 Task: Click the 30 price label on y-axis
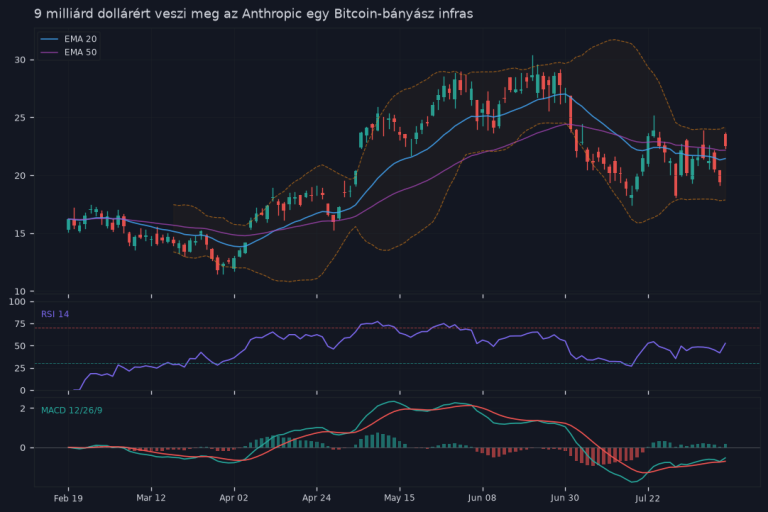click(20, 60)
